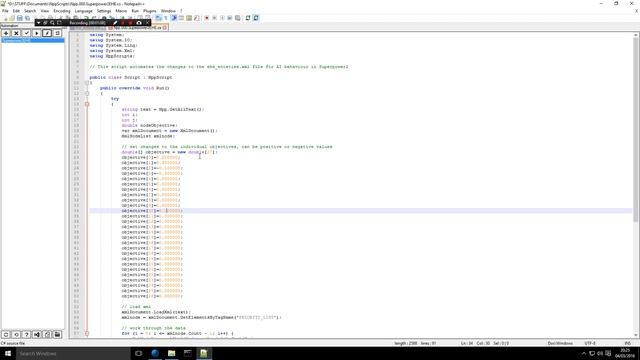Toggle indent guide toolbar icon
Viewport: 640px width, 360px height.
tap(174, 18)
